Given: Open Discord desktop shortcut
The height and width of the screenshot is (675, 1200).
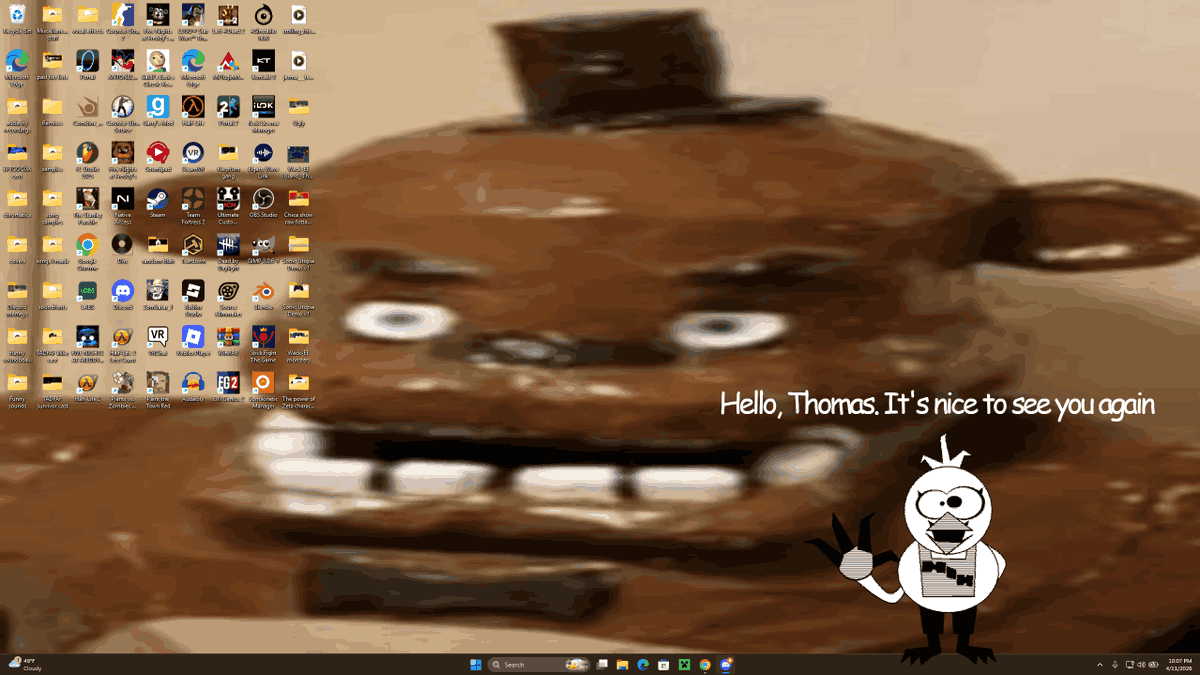Looking at the screenshot, I should tap(123, 295).
